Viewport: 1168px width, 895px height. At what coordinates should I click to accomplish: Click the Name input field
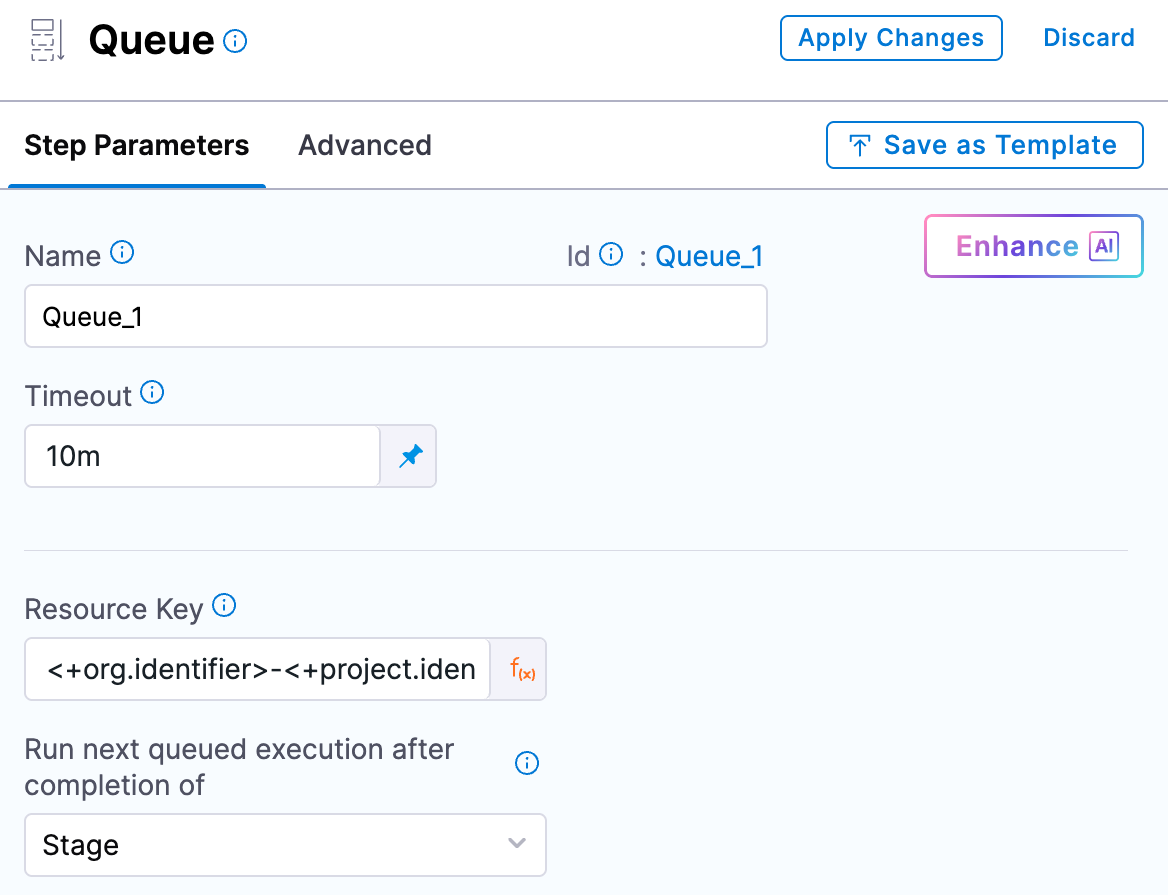pyautogui.click(x=395, y=316)
